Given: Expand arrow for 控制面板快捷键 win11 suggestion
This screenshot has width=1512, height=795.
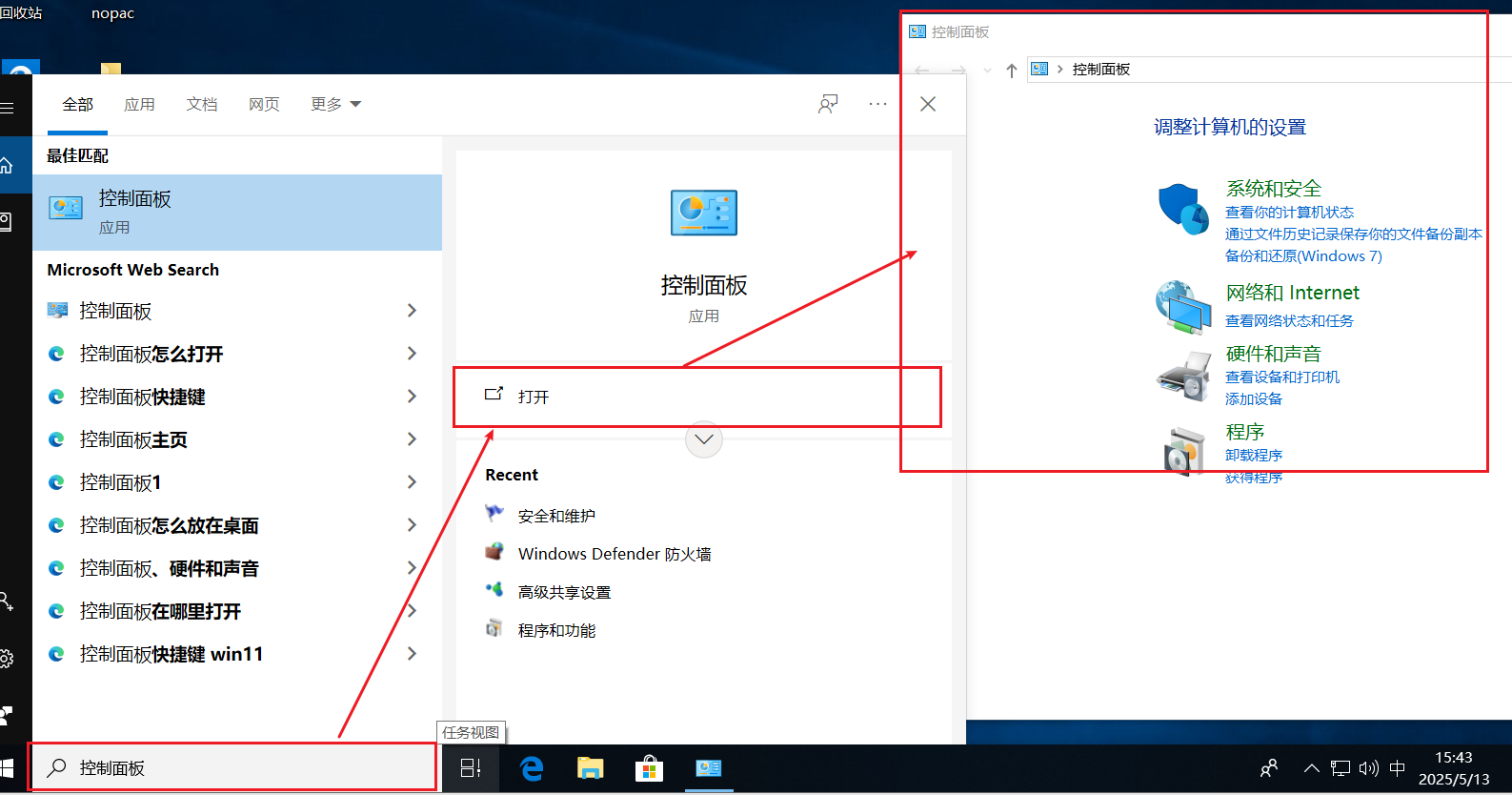Looking at the screenshot, I should [412, 654].
